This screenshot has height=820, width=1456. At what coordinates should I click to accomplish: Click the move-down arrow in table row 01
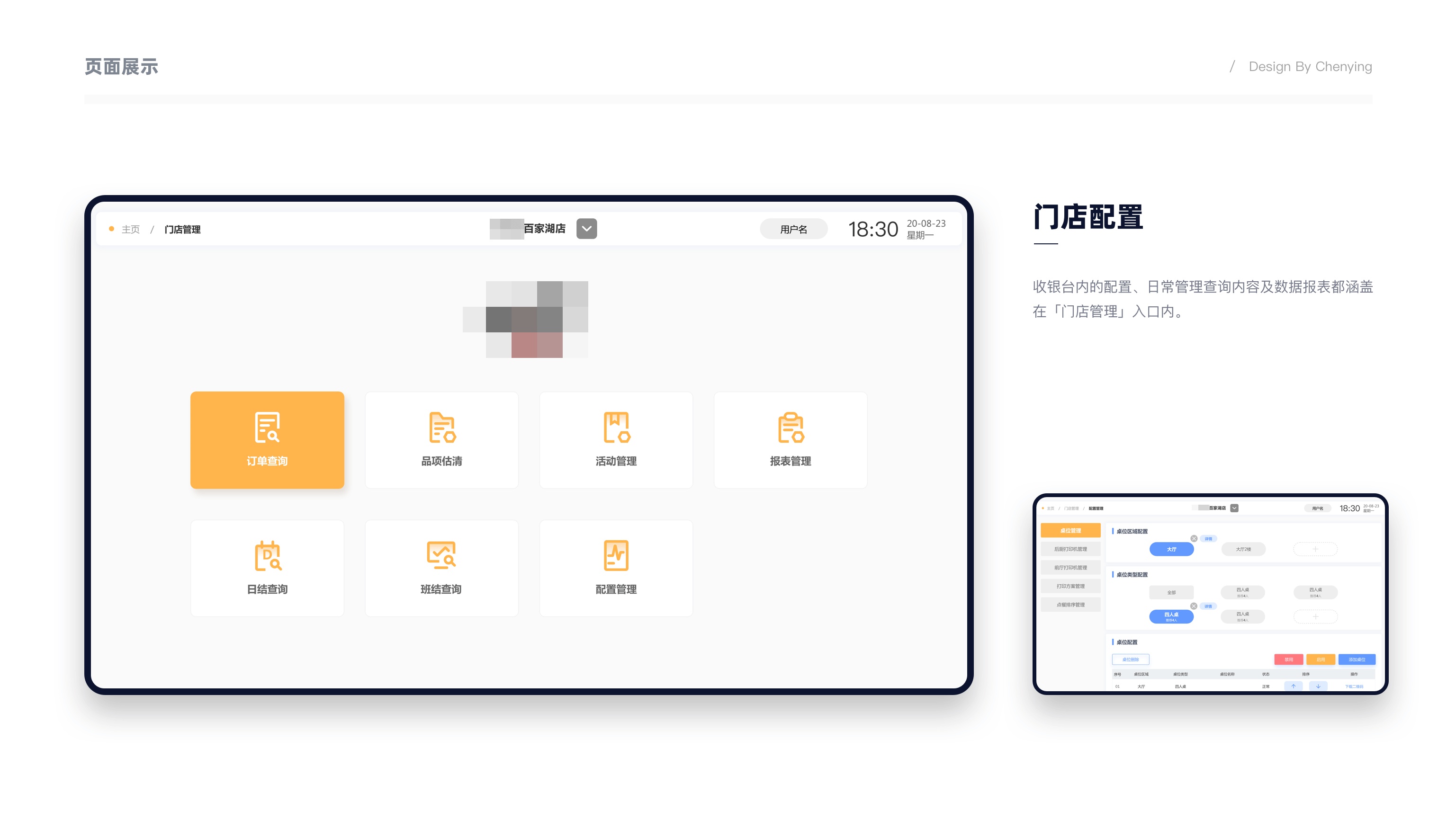click(1318, 686)
